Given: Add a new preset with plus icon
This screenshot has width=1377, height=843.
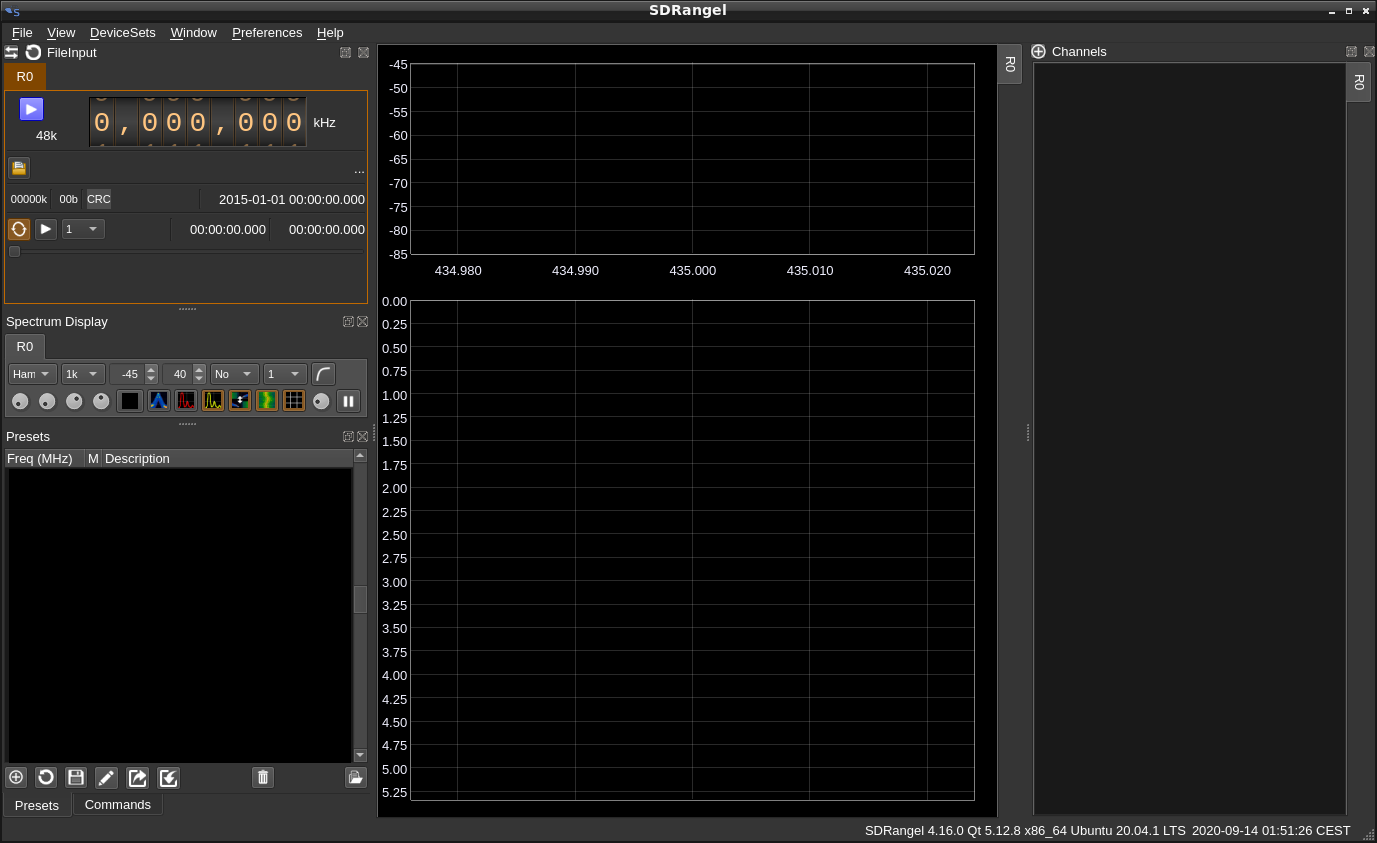Looking at the screenshot, I should pyautogui.click(x=16, y=777).
